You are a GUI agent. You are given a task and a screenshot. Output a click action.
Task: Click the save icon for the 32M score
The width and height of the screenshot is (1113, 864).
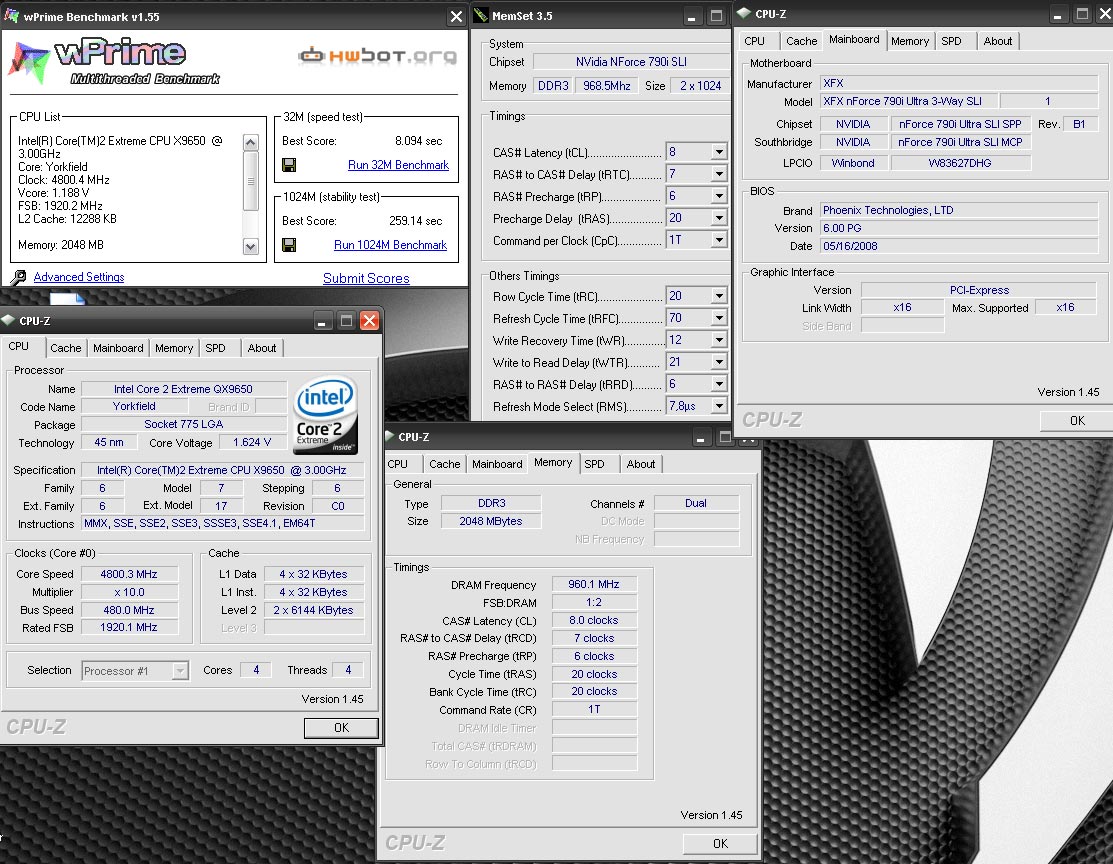pyautogui.click(x=289, y=165)
